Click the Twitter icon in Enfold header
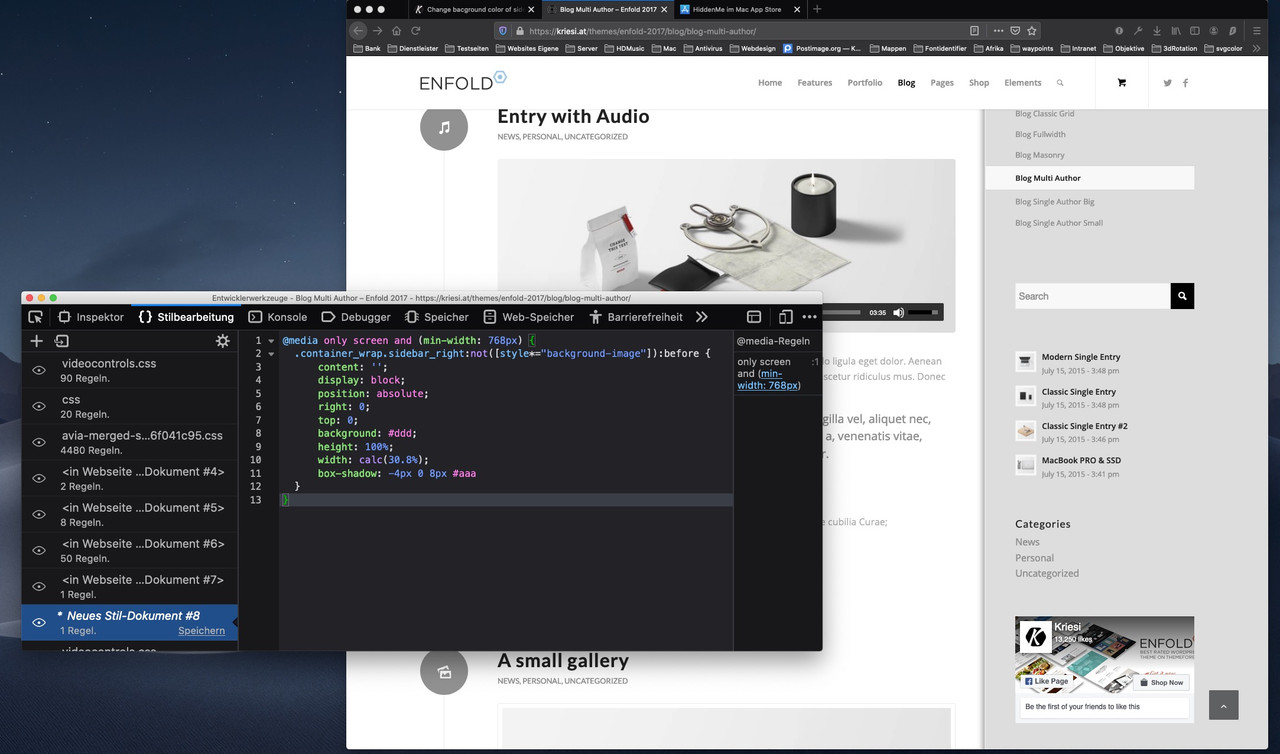This screenshot has width=1280, height=754. 1167,82
